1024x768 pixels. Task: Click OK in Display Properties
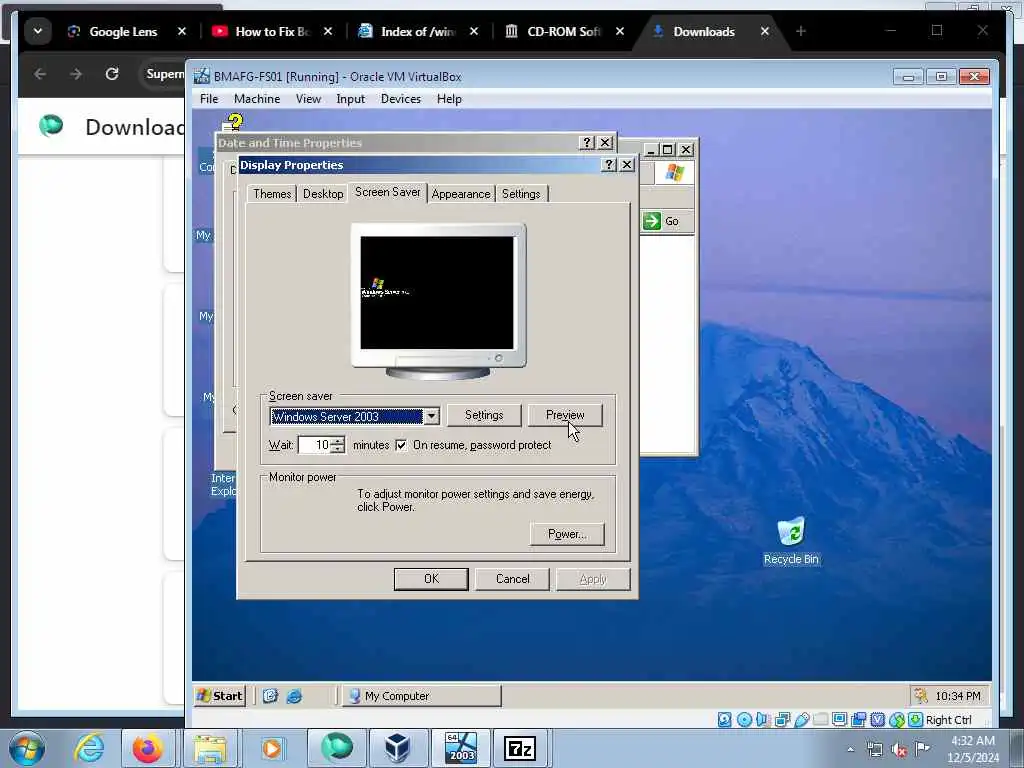(431, 579)
